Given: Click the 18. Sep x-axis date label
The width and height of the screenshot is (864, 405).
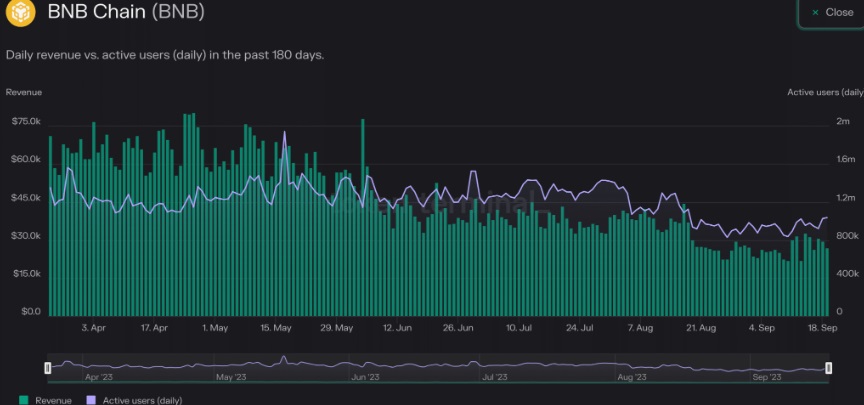Looking at the screenshot, I should (823, 328).
